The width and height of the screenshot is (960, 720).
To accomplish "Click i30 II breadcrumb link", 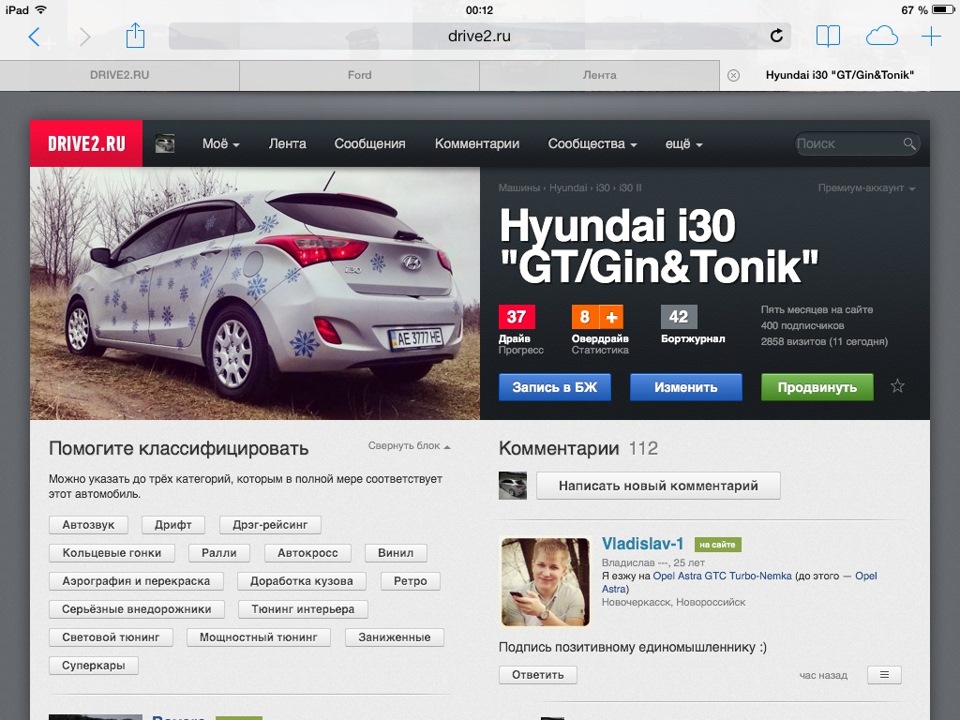I will [630, 188].
